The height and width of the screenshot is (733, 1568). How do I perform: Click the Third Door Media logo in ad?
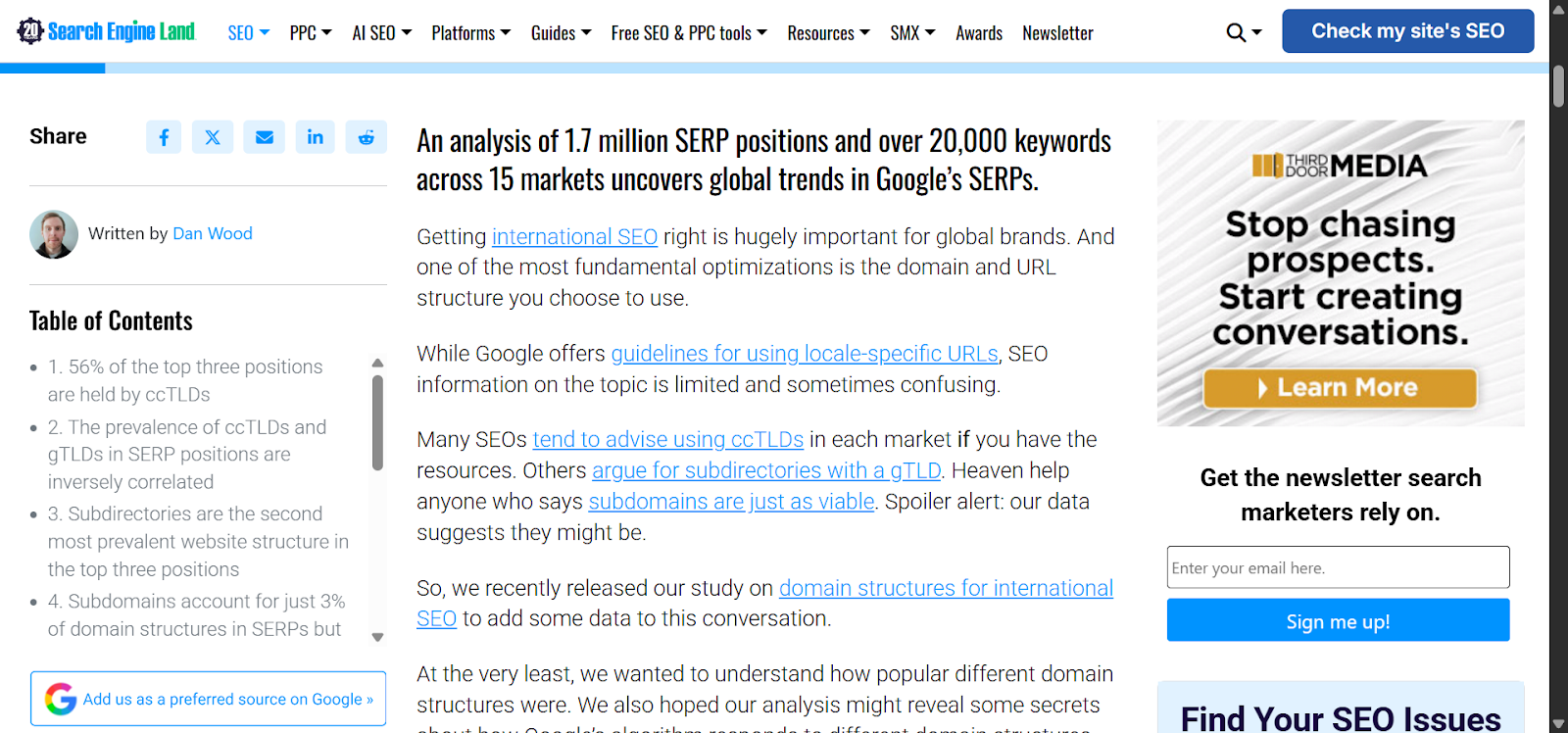pyautogui.click(x=1340, y=166)
